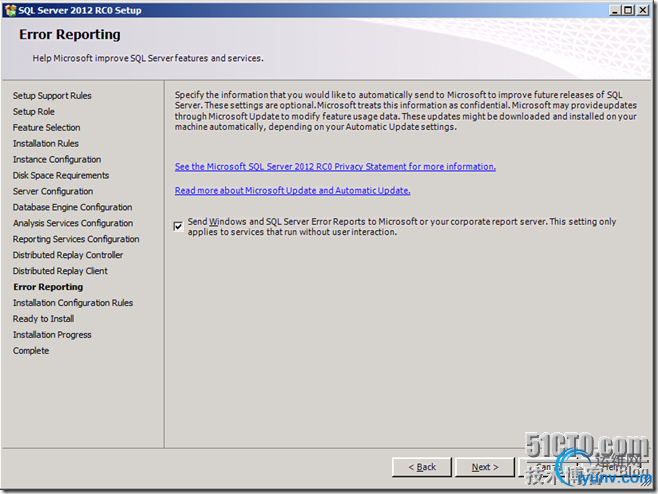Select the Distributed Replay Client step

(60, 271)
